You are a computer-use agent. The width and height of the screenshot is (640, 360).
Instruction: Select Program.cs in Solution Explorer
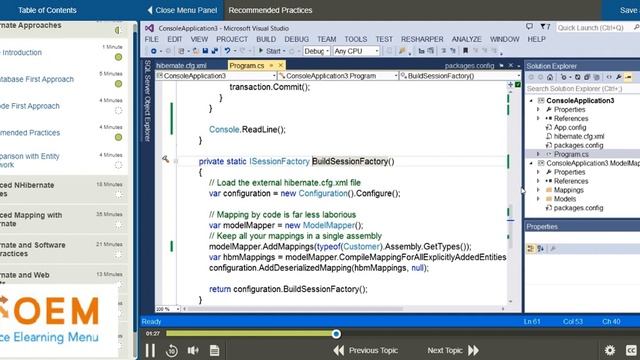pyautogui.click(x=571, y=154)
